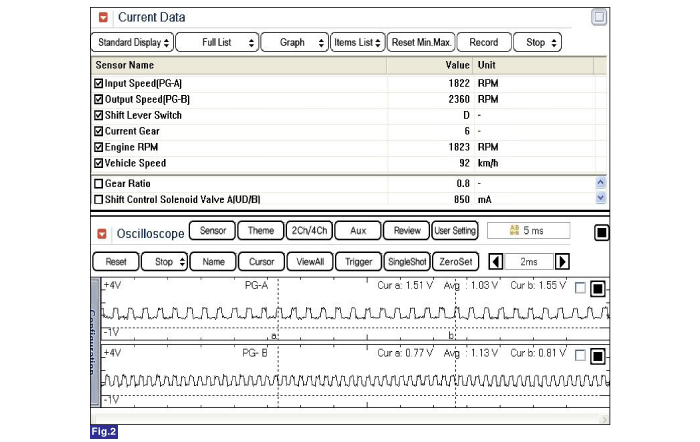Open the Standard Display dropdown
The width and height of the screenshot is (700, 442).
tap(131, 43)
